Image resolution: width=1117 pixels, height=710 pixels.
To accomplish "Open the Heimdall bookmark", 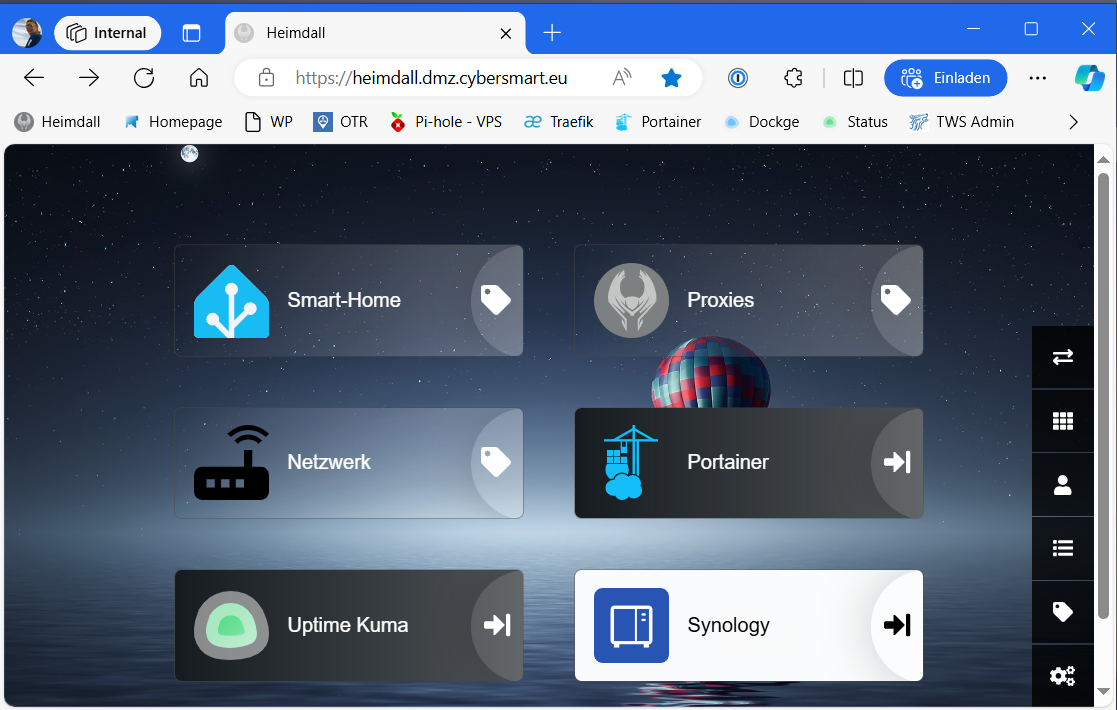I will pos(58,122).
